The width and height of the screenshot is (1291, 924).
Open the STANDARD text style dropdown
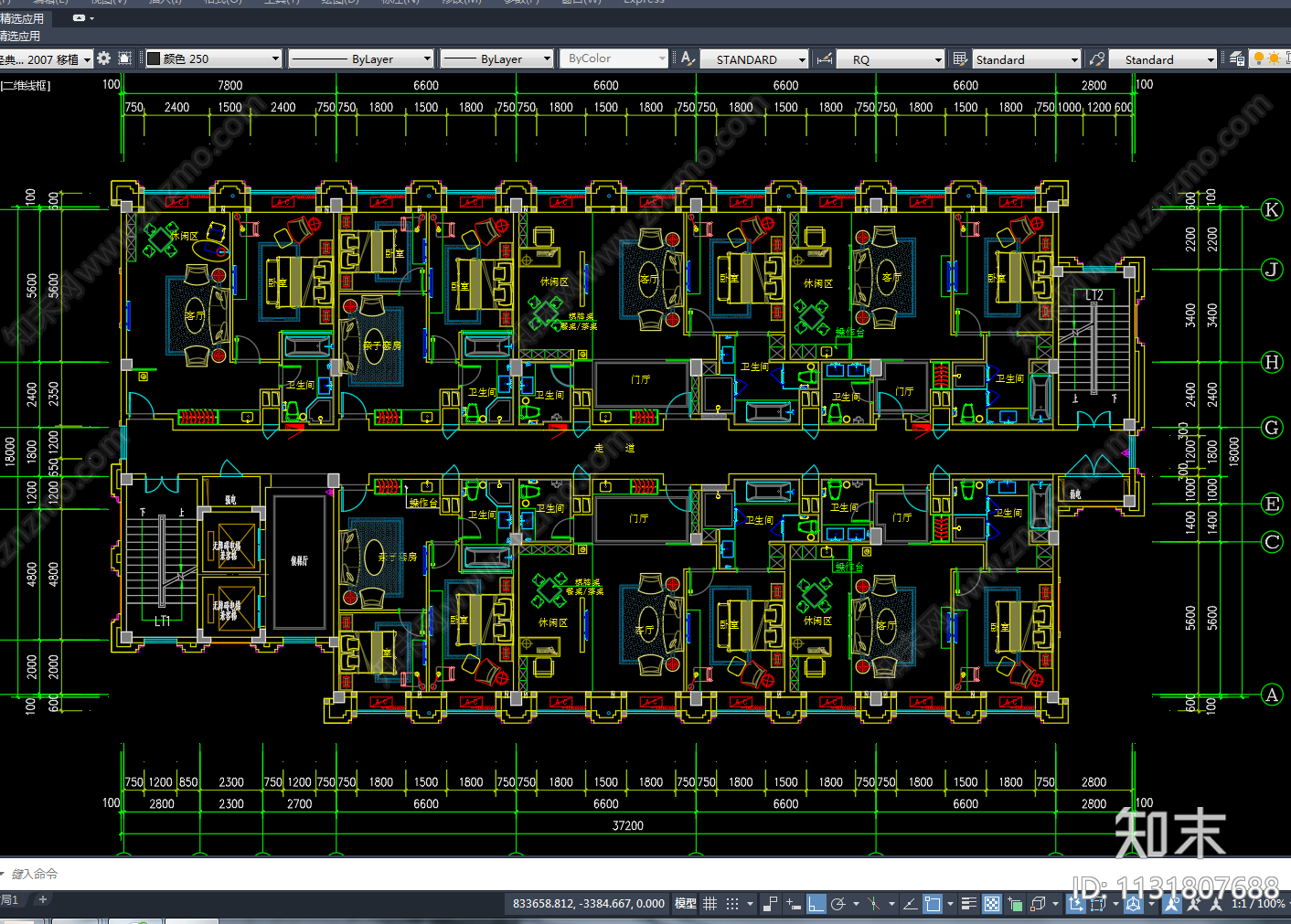click(x=754, y=59)
